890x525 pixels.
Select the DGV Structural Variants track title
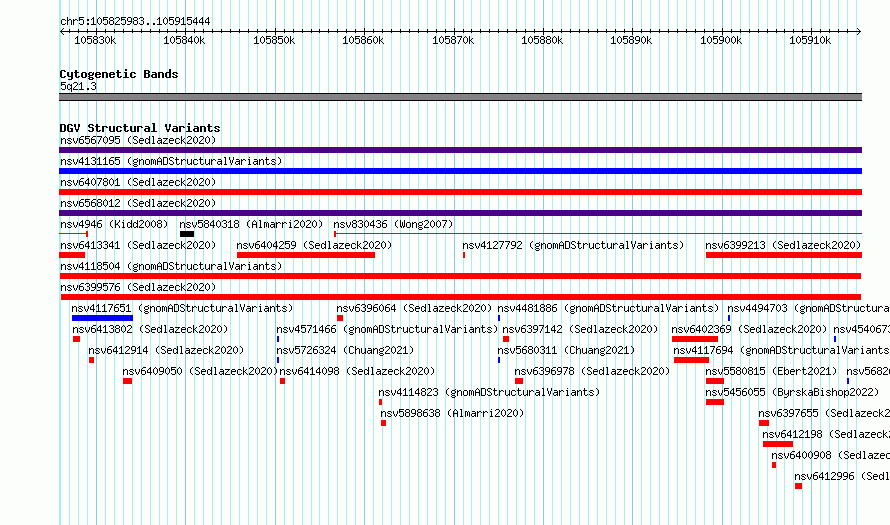pyautogui.click(x=140, y=128)
